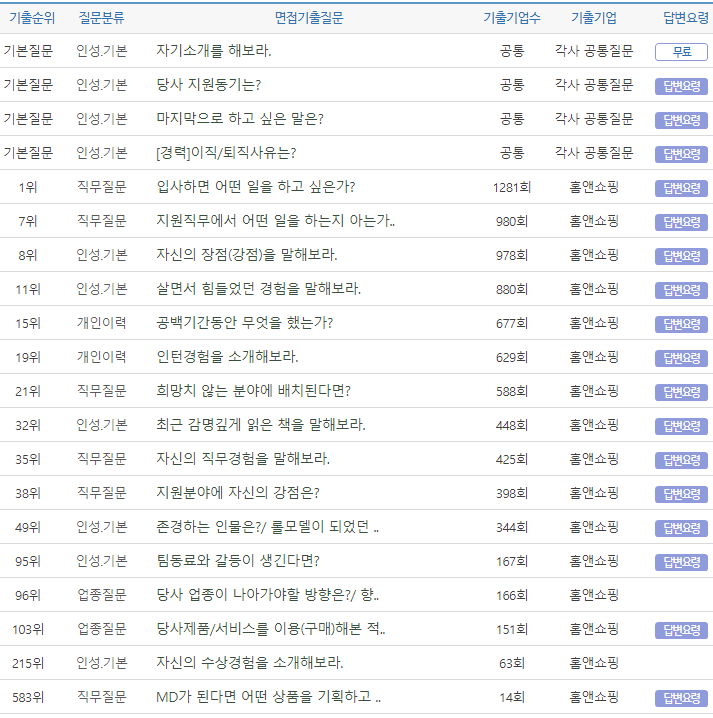Image resolution: width=713 pixels, height=718 pixels.
Task: Click question 지원분야에 자신의 강점은?
Action: 238,493
